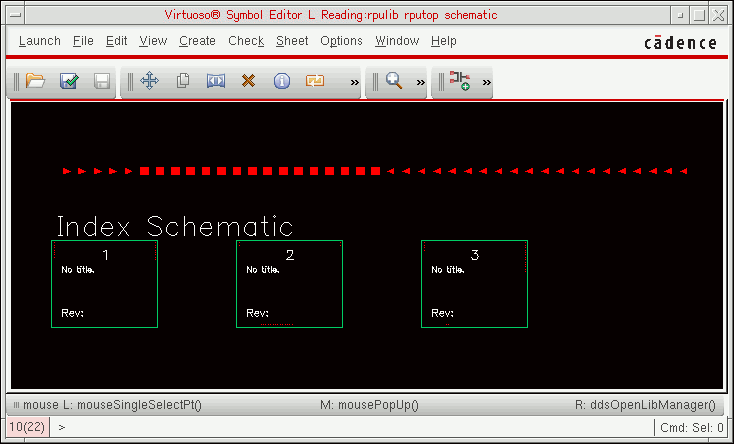Click the Check and Save icon
The height and width of the screenshot is (444, 734).
pyautogui.click(x=69, y=81)
